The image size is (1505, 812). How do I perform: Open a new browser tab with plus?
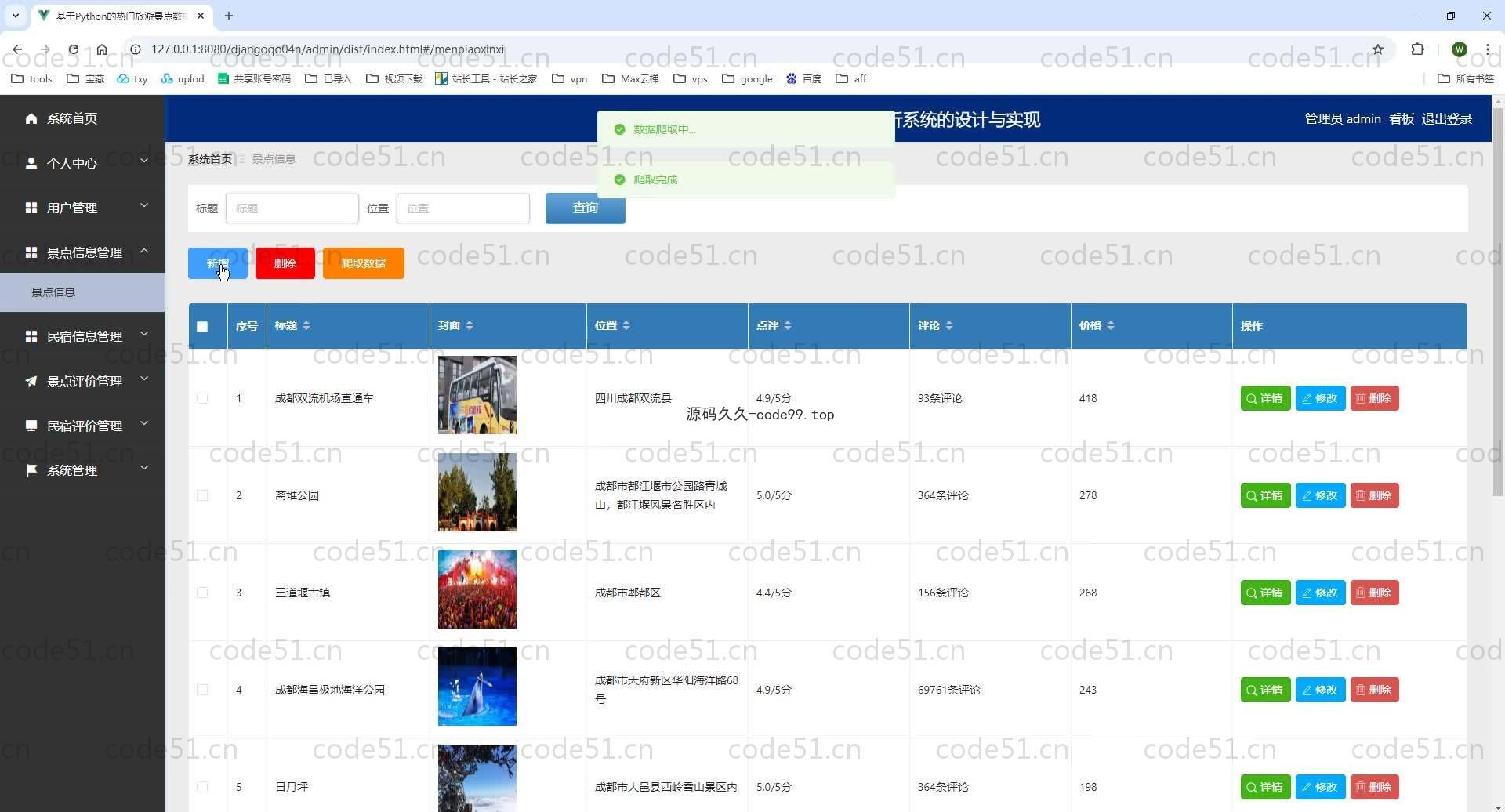pos(229,16)
